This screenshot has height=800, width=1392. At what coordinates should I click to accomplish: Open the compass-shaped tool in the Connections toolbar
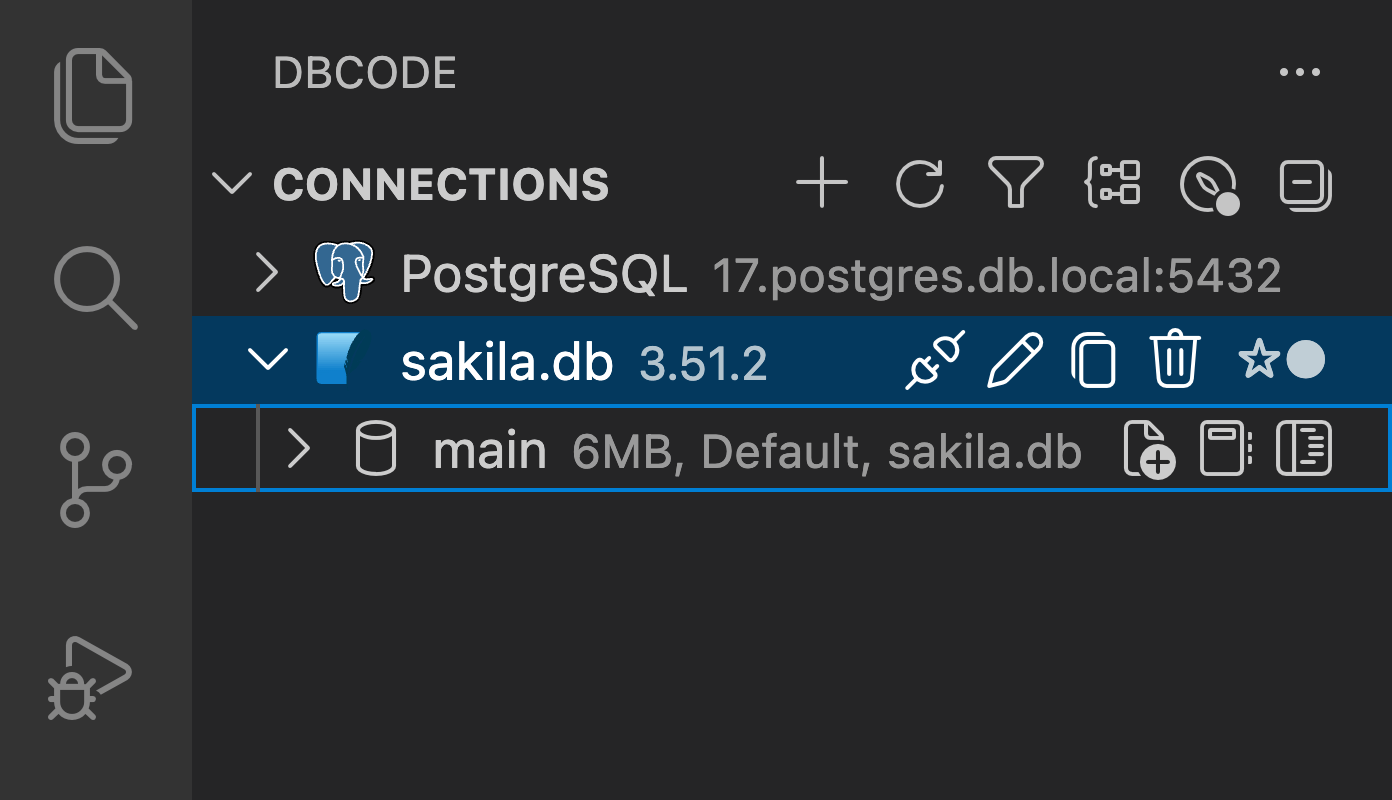click(1209, 183)
